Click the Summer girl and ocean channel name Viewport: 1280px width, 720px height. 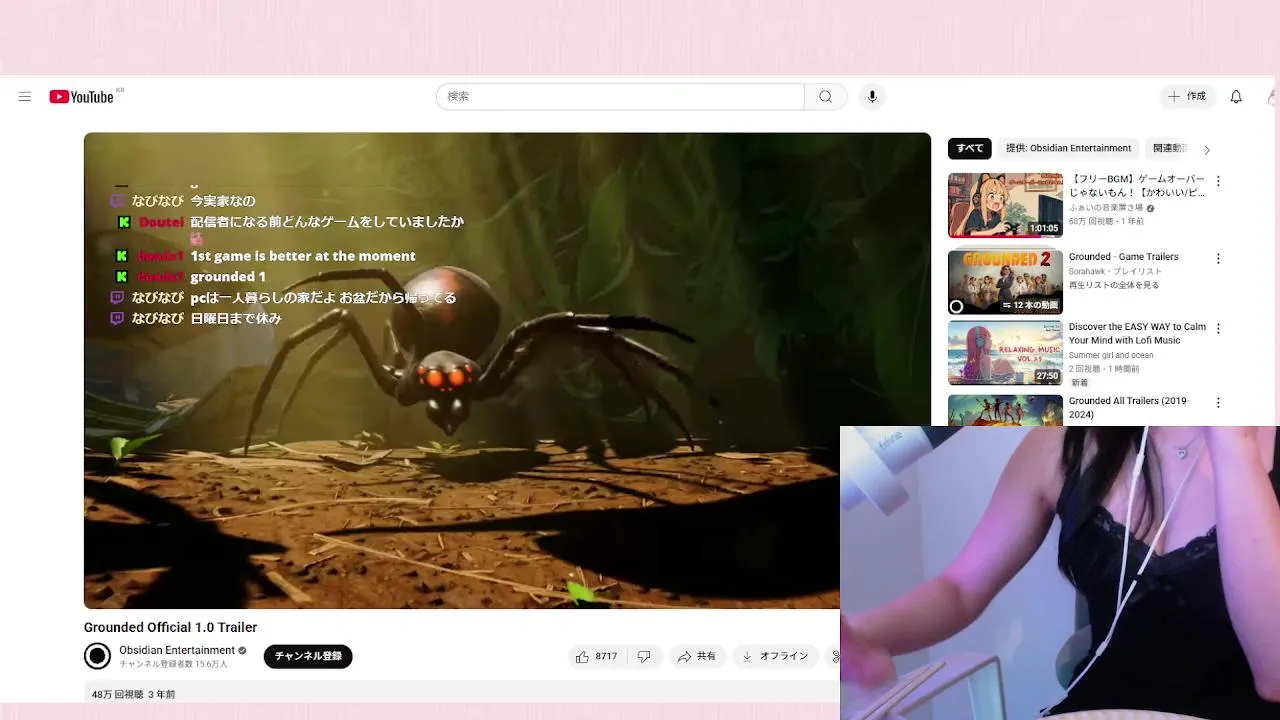tap(1111, 355)
